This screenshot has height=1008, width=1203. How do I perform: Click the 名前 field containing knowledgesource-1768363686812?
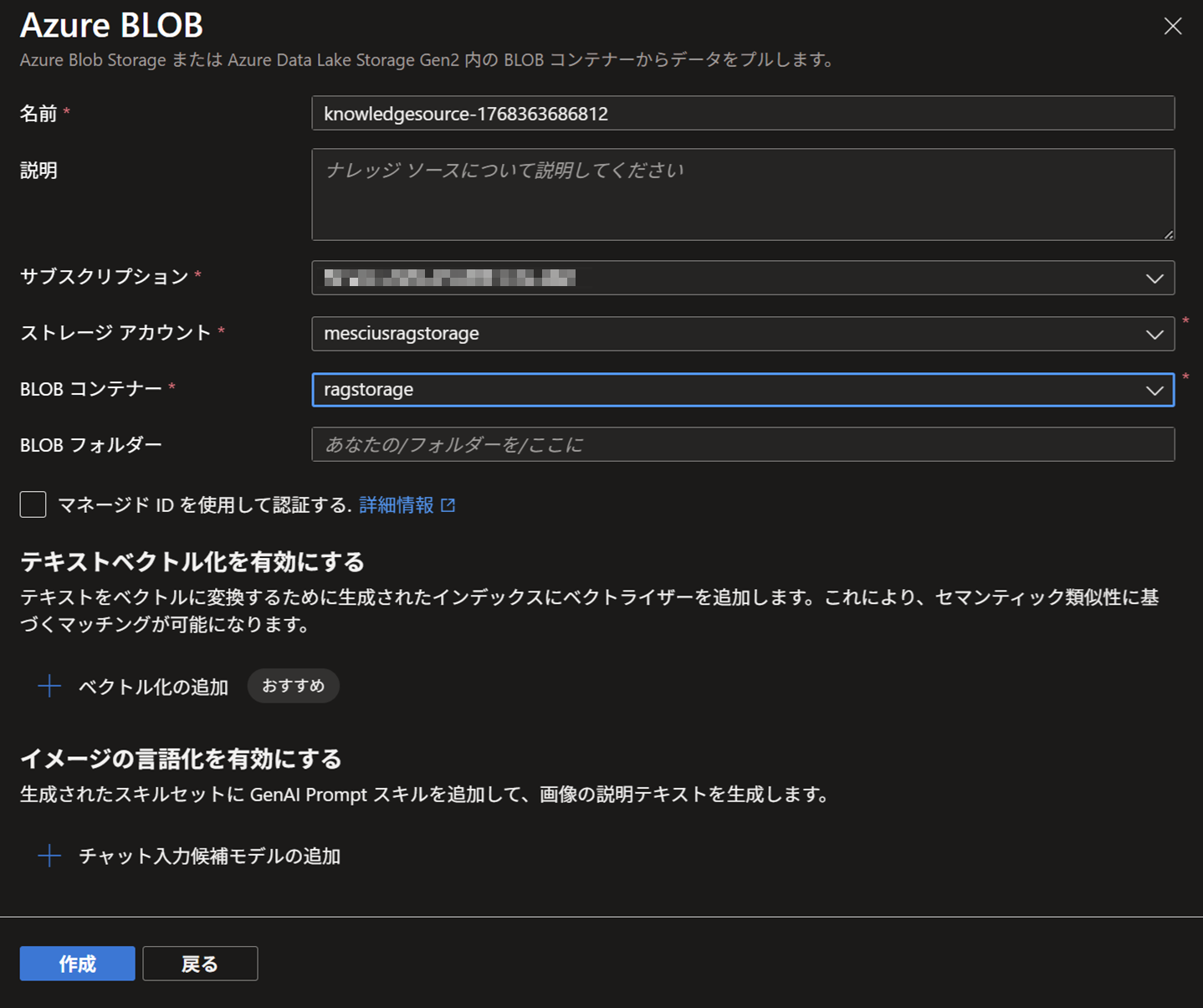(742, 114)
